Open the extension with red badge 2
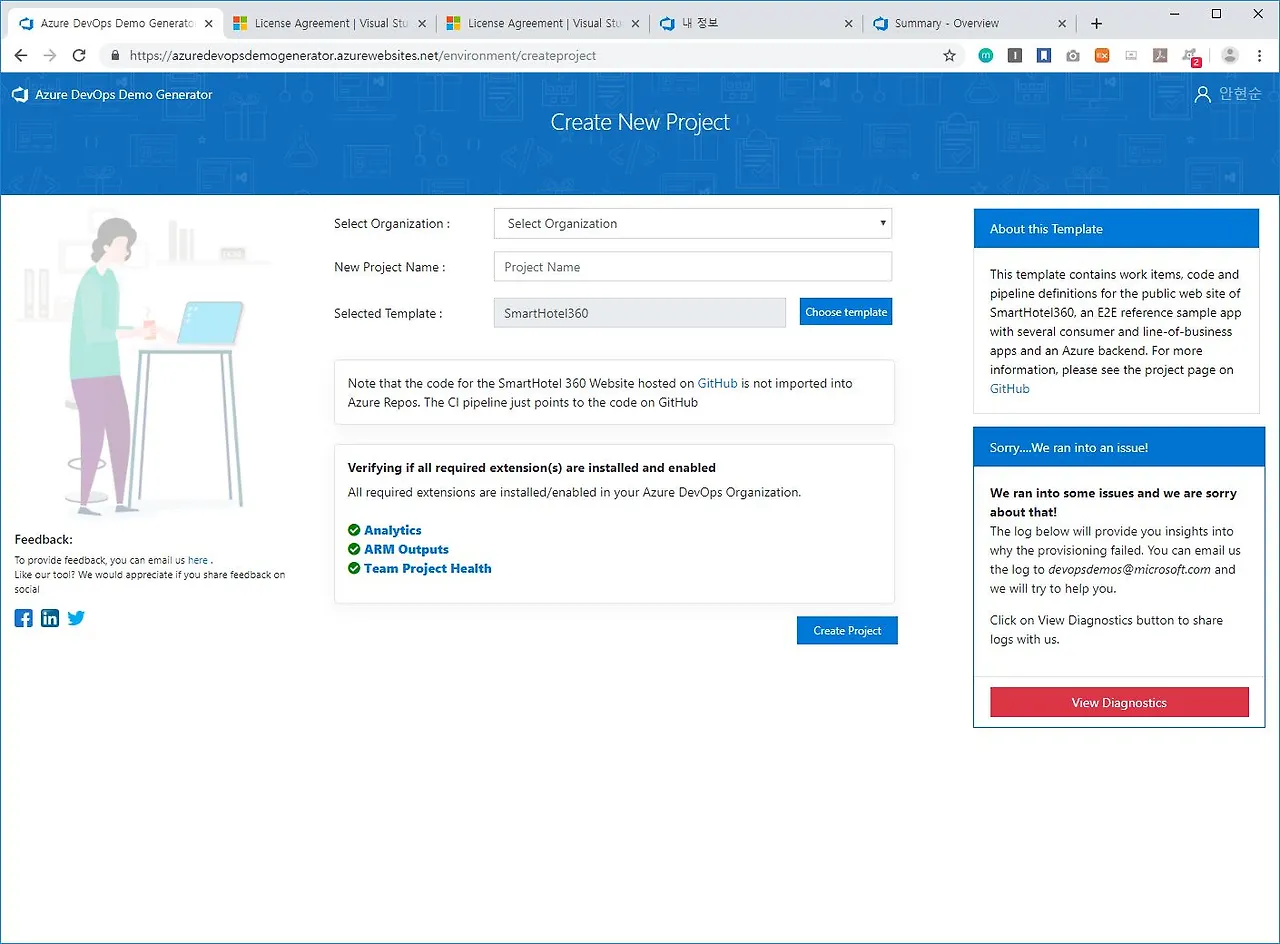This screenshot has width=1280, height=944. 1190,57
